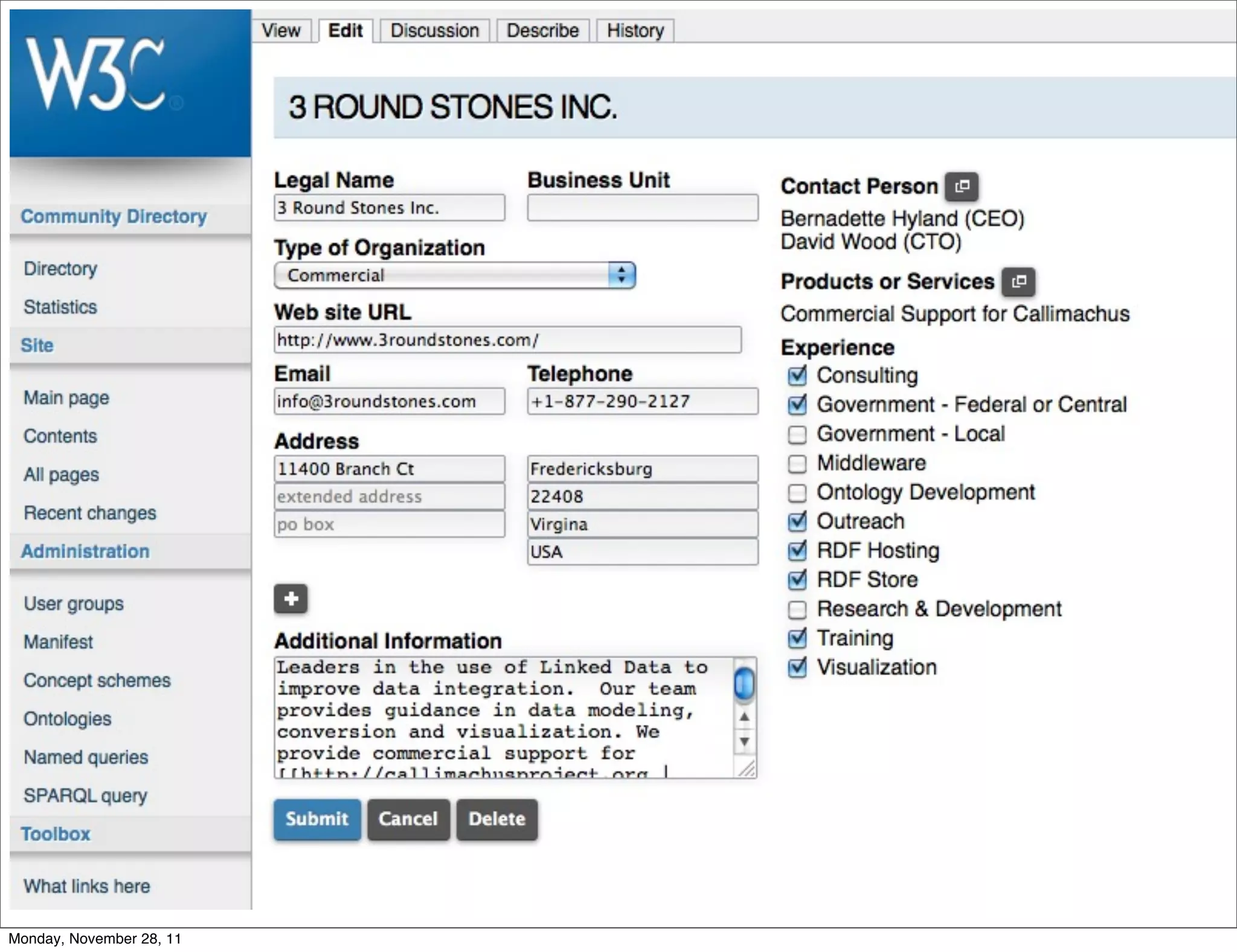1237x952 pixels.
Task: Click the Business Unit input field
Action: [642, 208]
